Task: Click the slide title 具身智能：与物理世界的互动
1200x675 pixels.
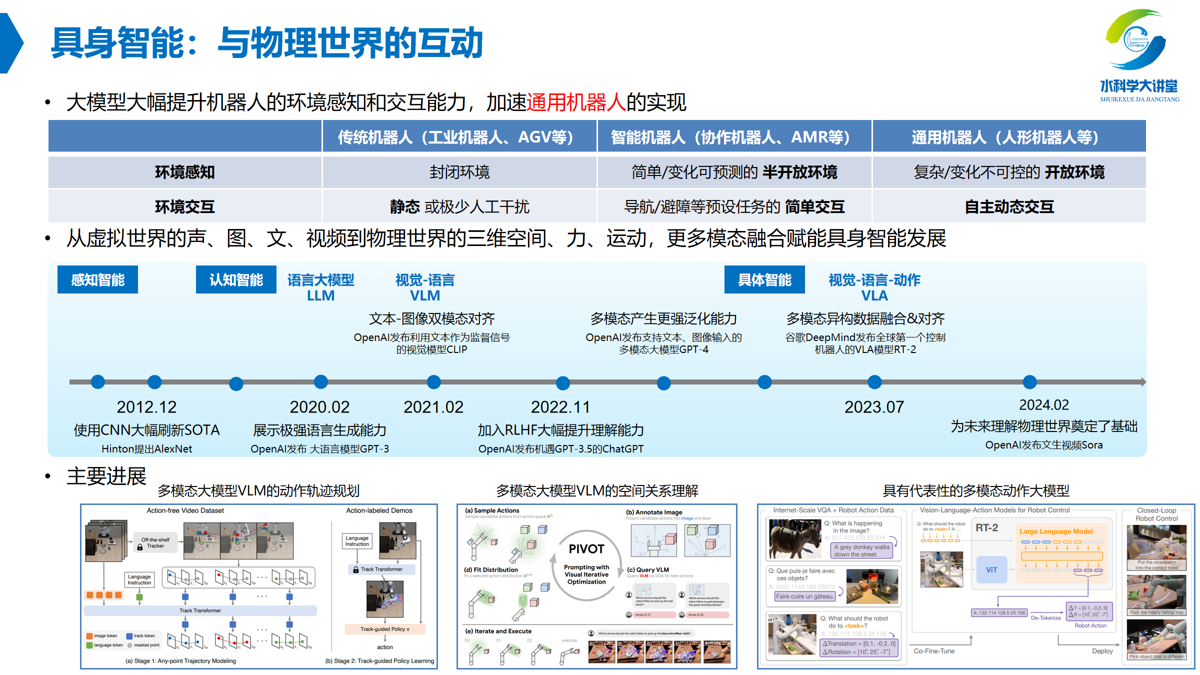Action: click(x=267, y=43)
